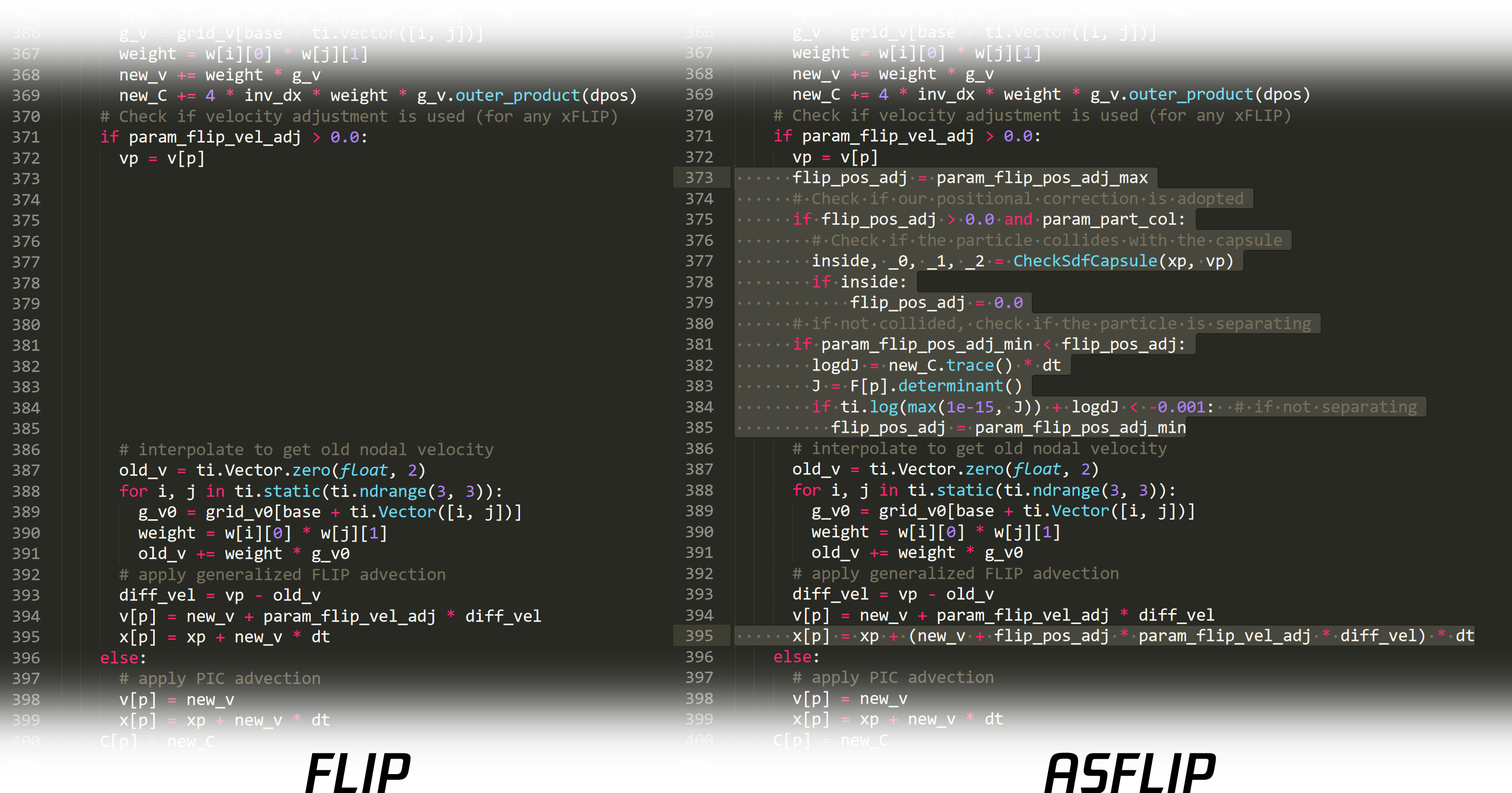Click 'diff_vel = vp - old_v' in ASFLIP code

893,594
